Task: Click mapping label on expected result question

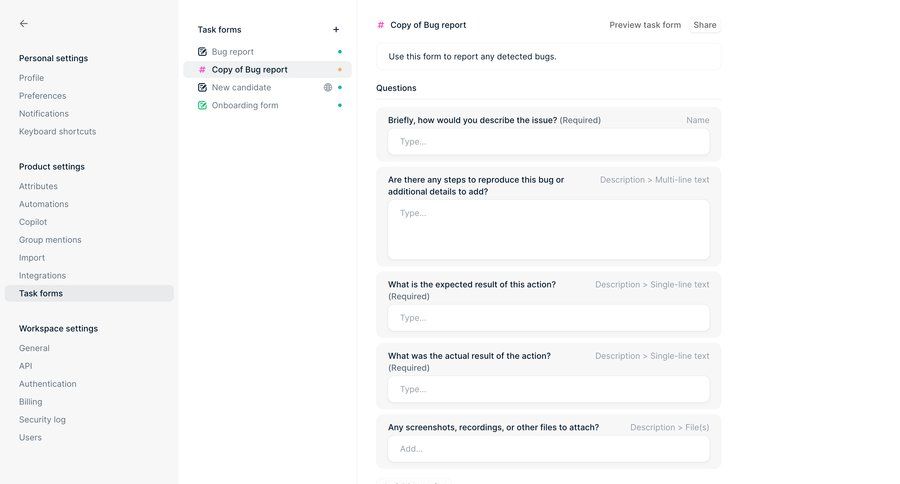Action: 652,284
